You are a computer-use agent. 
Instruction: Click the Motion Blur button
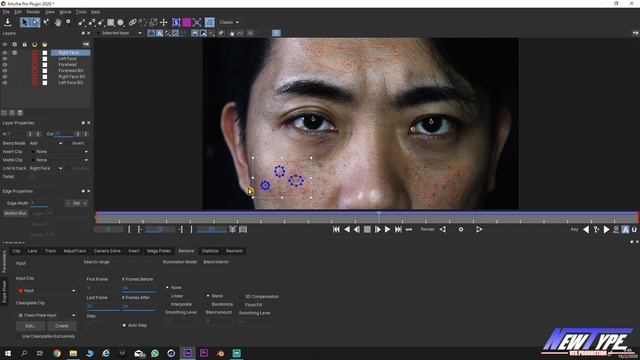15,213
